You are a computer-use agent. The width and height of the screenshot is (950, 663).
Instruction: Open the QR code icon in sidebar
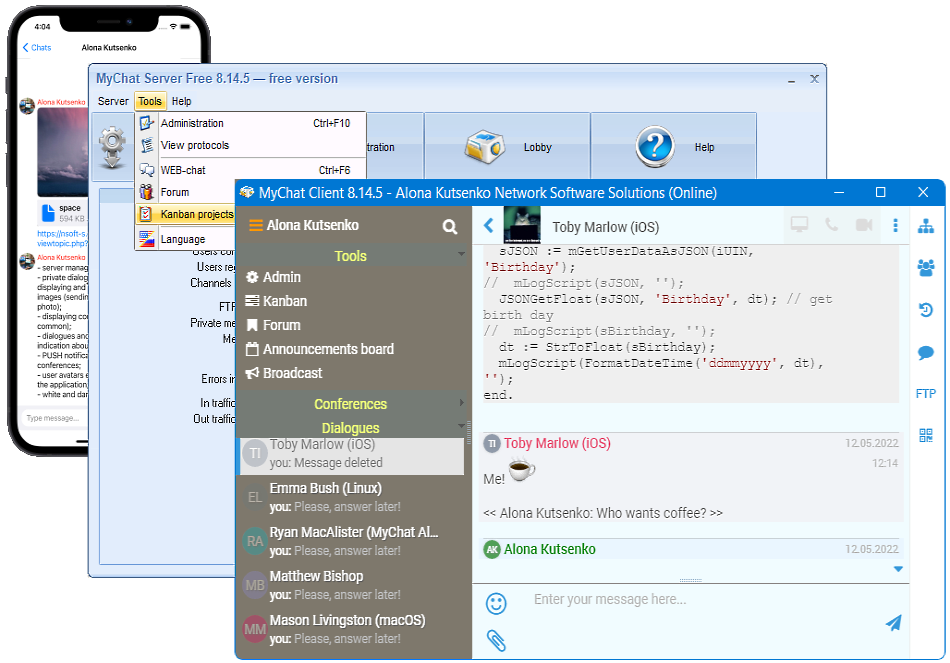(925, 434)
